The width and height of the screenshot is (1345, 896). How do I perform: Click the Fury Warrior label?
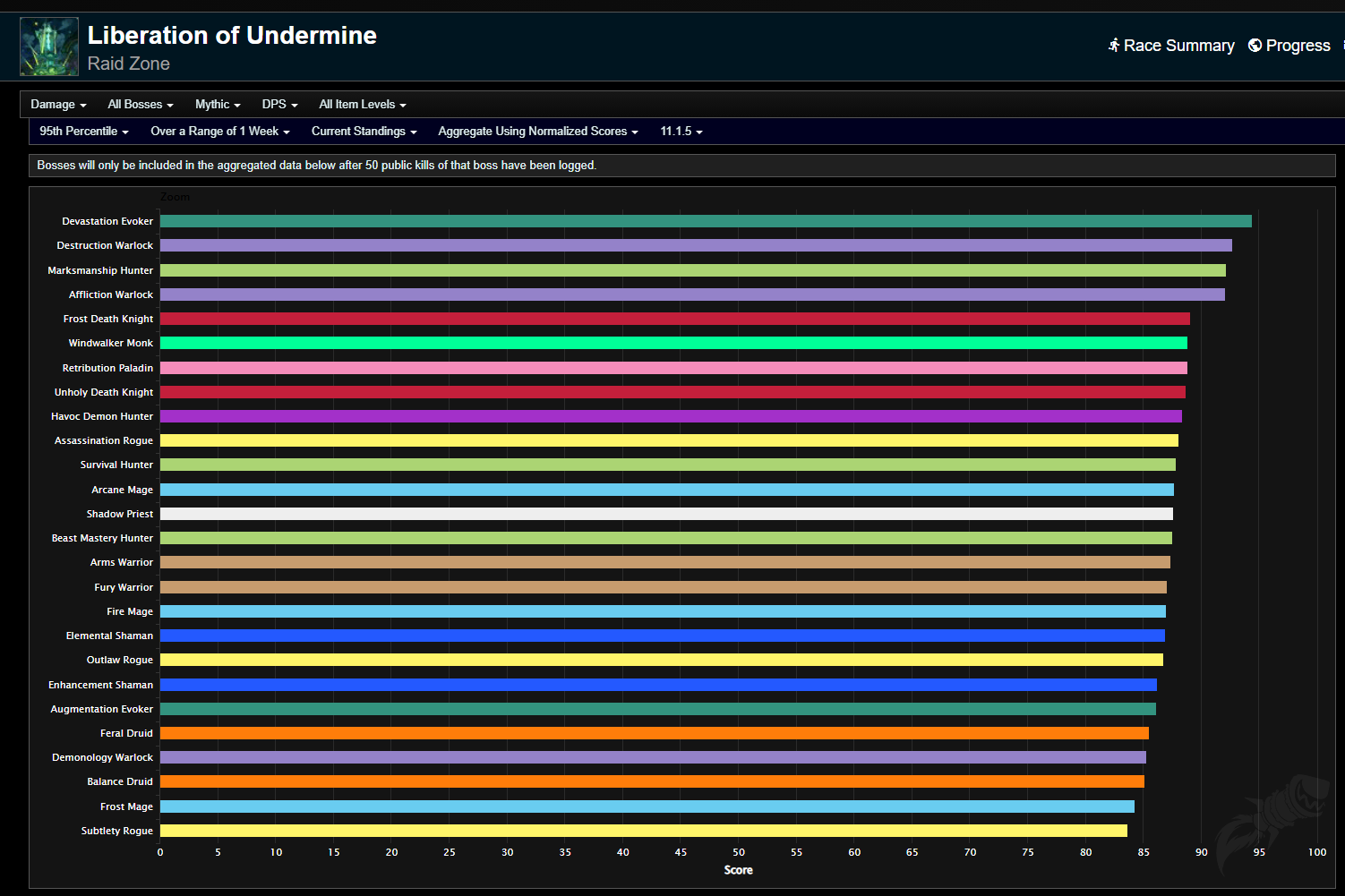point(124,587)
